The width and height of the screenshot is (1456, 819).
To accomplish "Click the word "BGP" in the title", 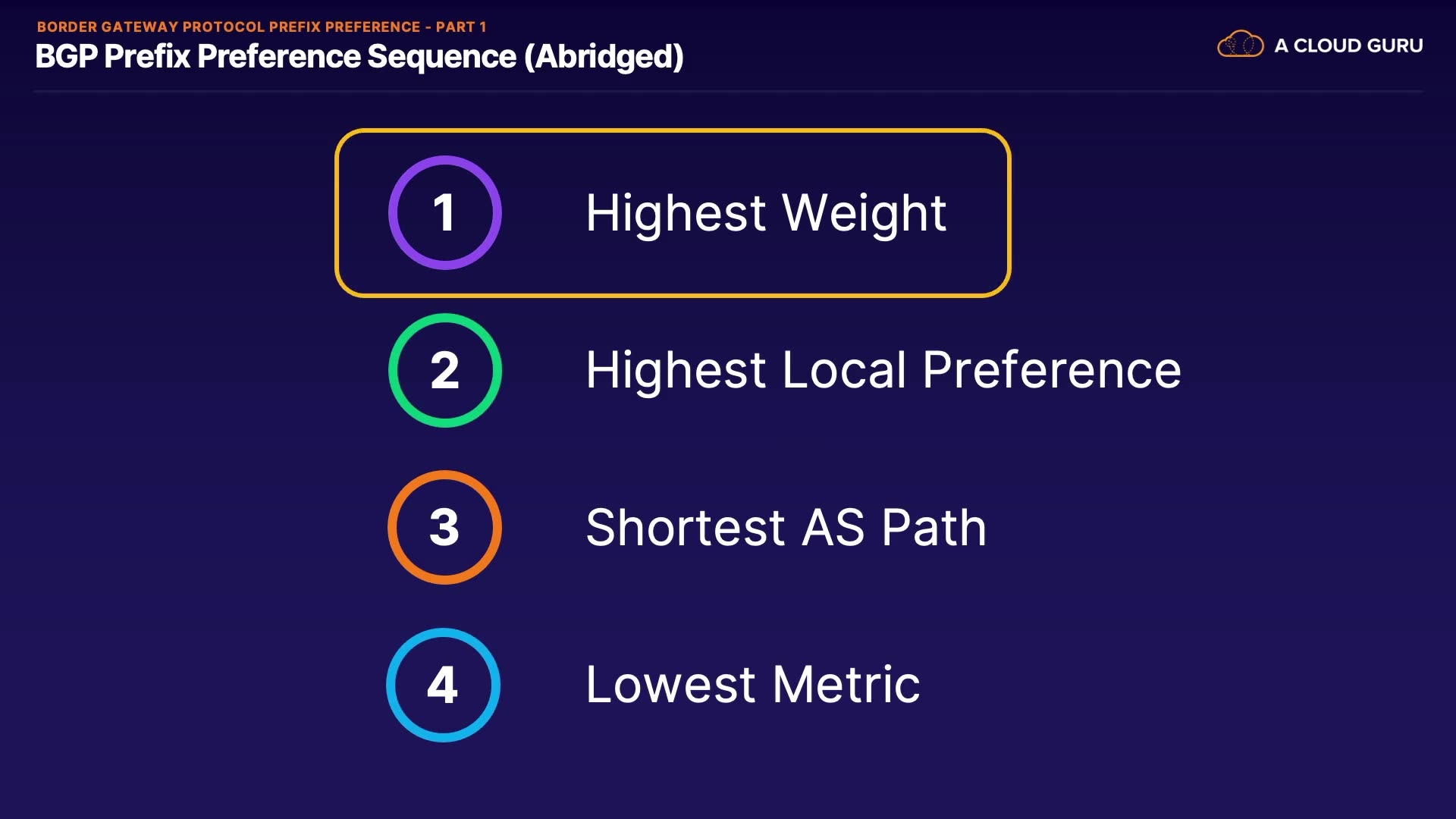I will pyautogui.click(x=66, y=57).
